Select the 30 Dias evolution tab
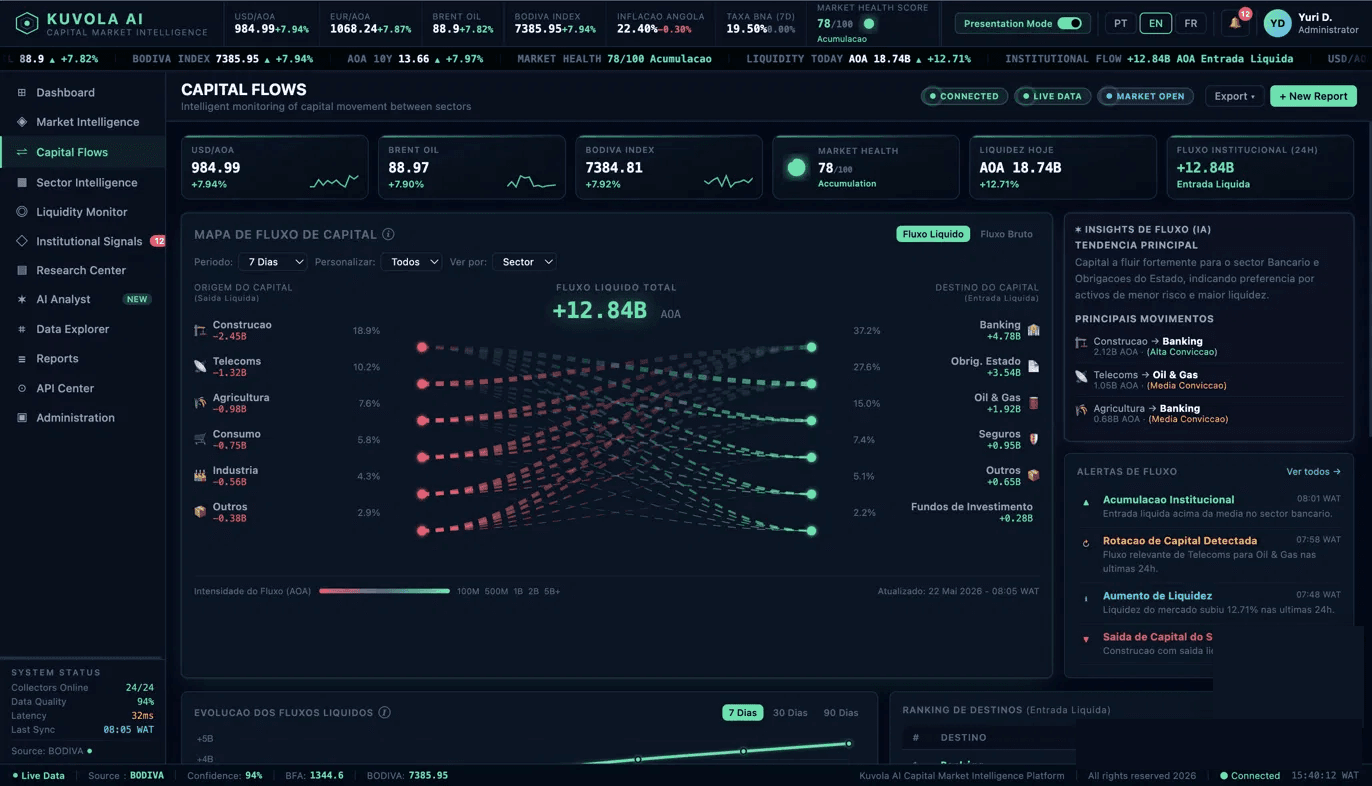The width and height of the screenshot is (1372, 786). 790,713
